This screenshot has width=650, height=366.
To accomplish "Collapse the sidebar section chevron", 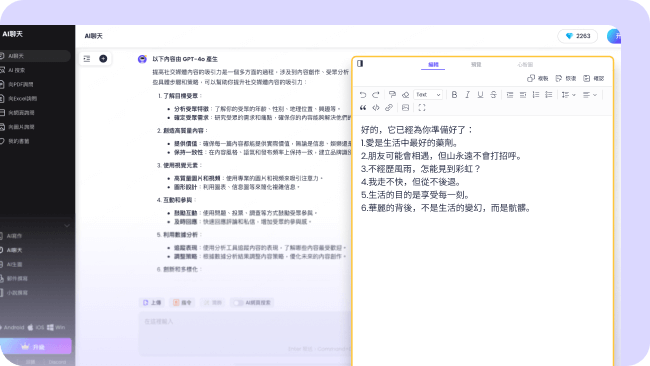I will (x=67, y=226).
